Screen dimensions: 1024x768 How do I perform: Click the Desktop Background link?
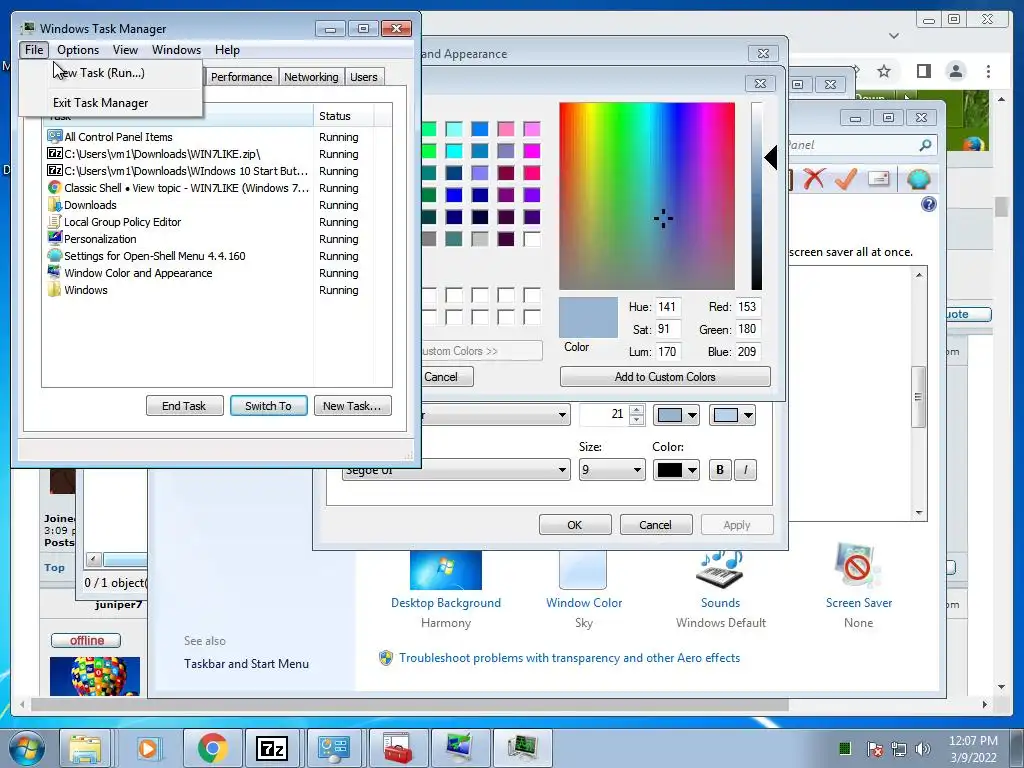(446, 603)
